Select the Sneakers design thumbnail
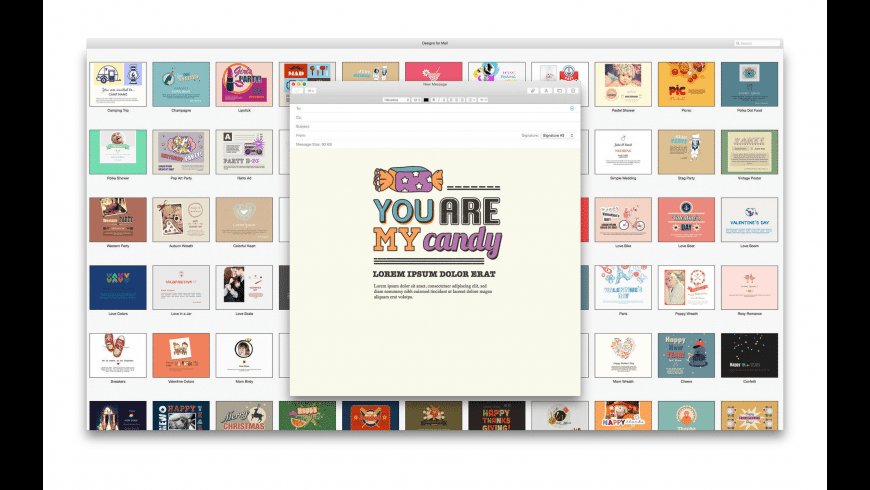 tap(118, 355)
